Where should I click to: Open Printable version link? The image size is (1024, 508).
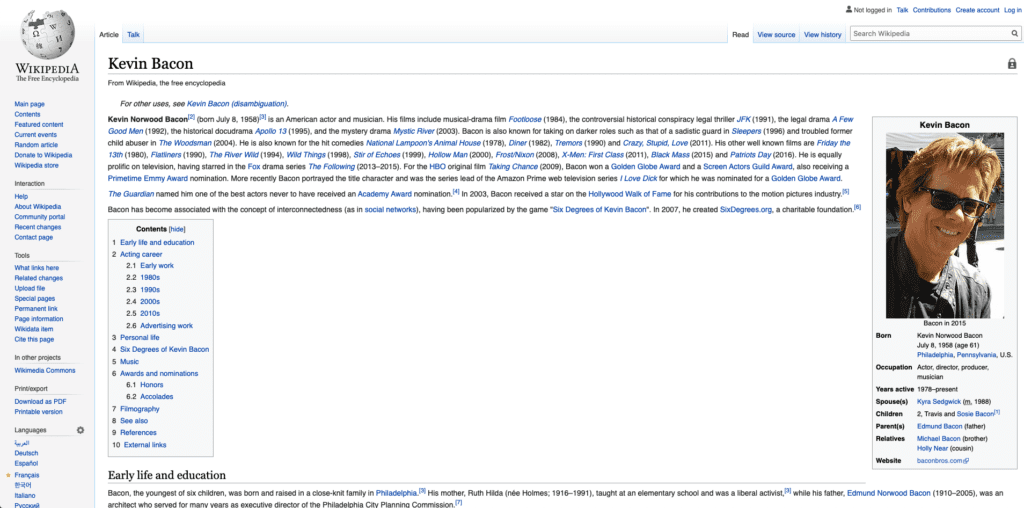38,412
